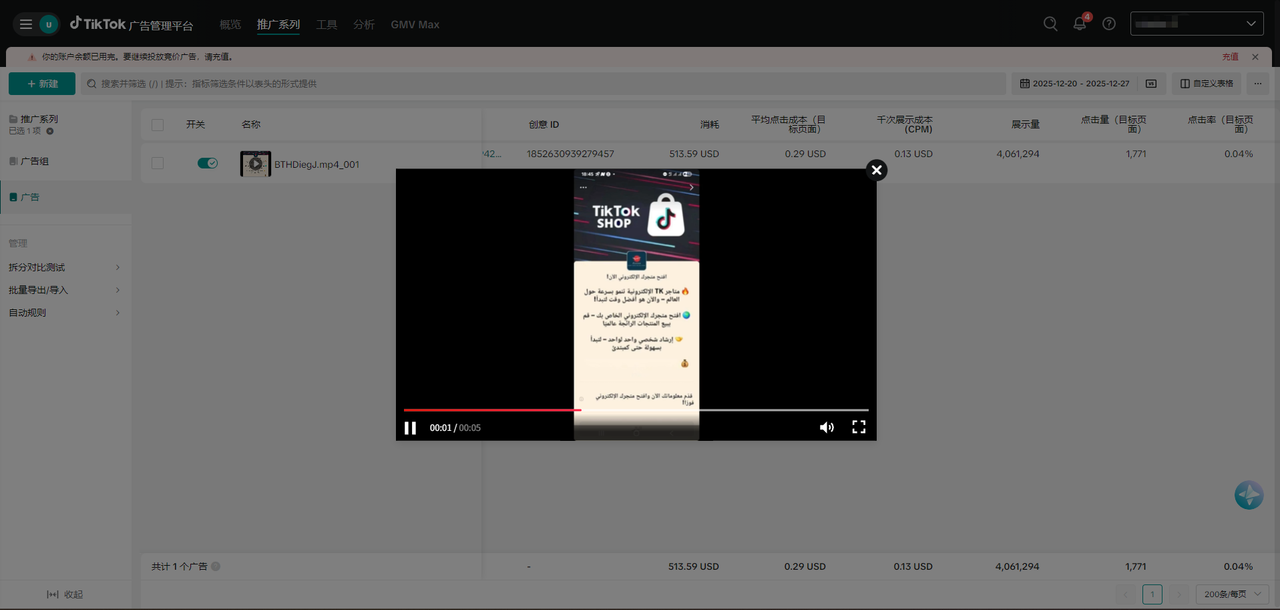The image size is (1280, 610).
Task: Tick the select-all header checkbox
Action: 158,125
